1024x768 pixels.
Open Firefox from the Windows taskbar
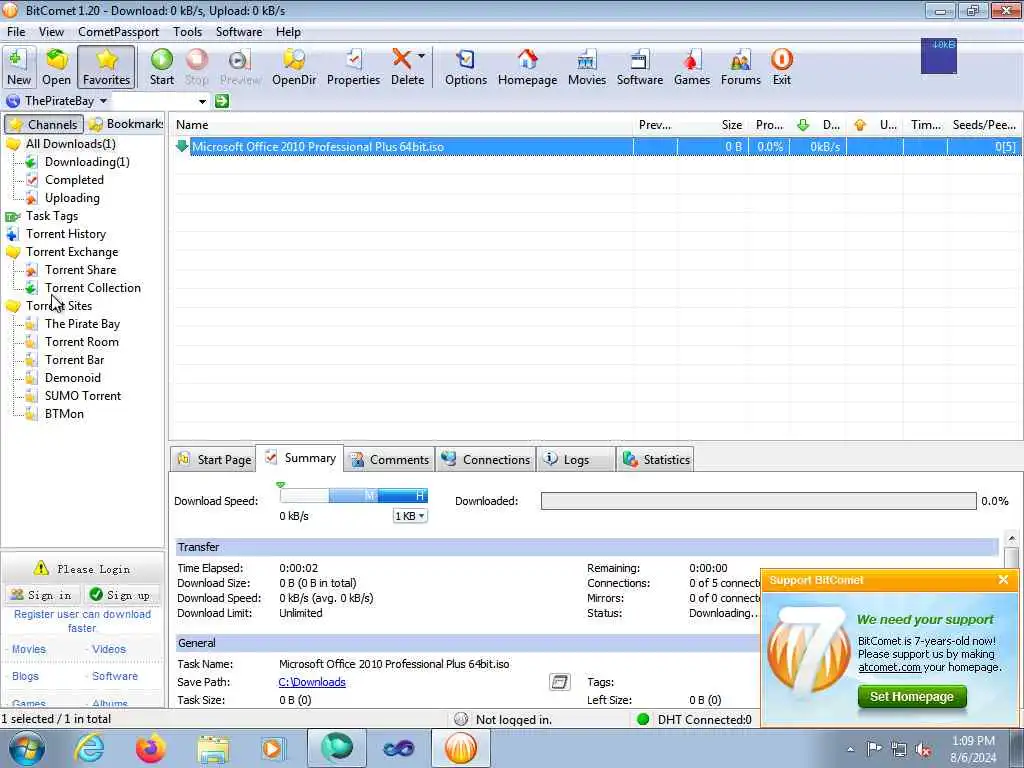[x=150, y=748]
